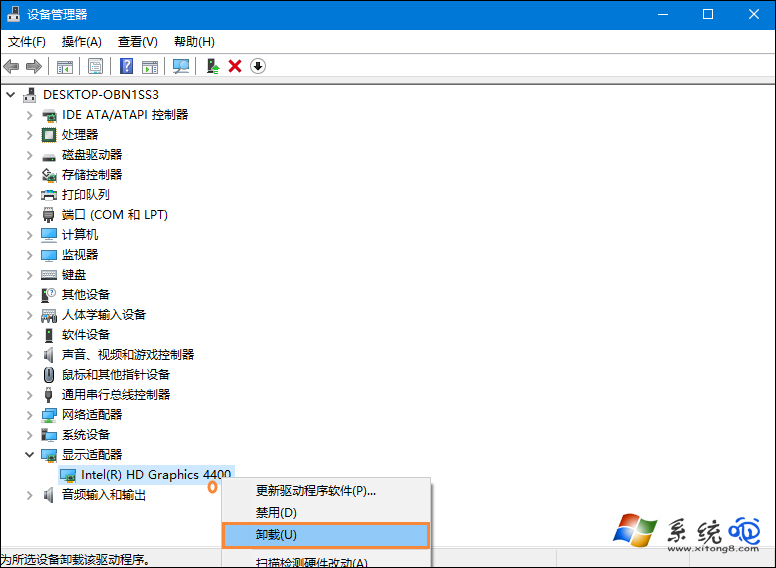
Task: Select the 声音、视频和游戏控制器 tree item
Action: 128,355
